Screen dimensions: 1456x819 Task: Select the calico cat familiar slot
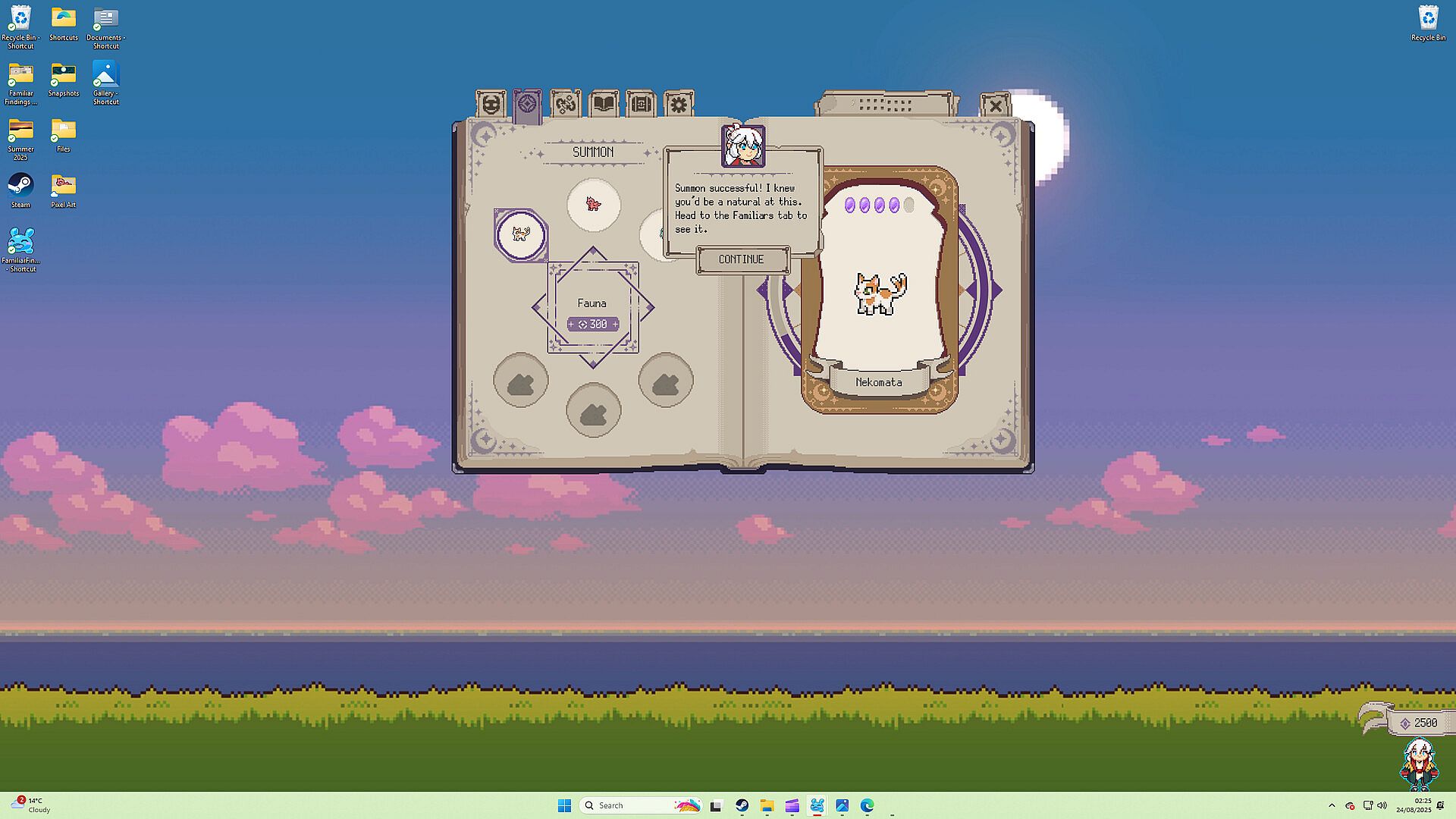pyautogui.click(x=520, y=234)
